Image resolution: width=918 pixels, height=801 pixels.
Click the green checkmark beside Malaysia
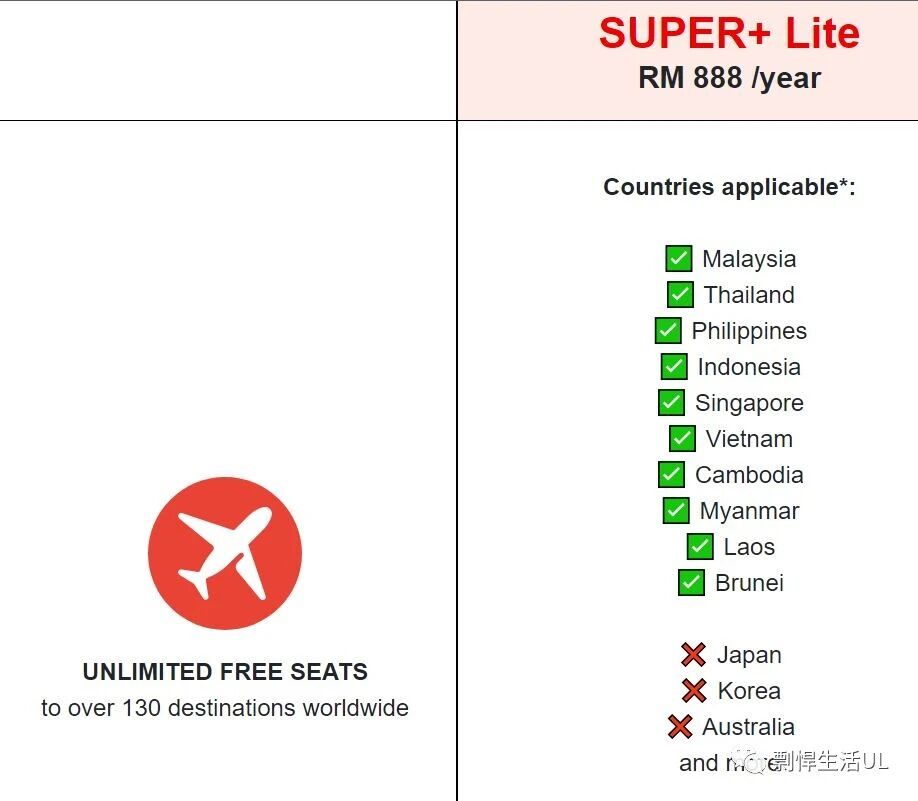(679, 258)
